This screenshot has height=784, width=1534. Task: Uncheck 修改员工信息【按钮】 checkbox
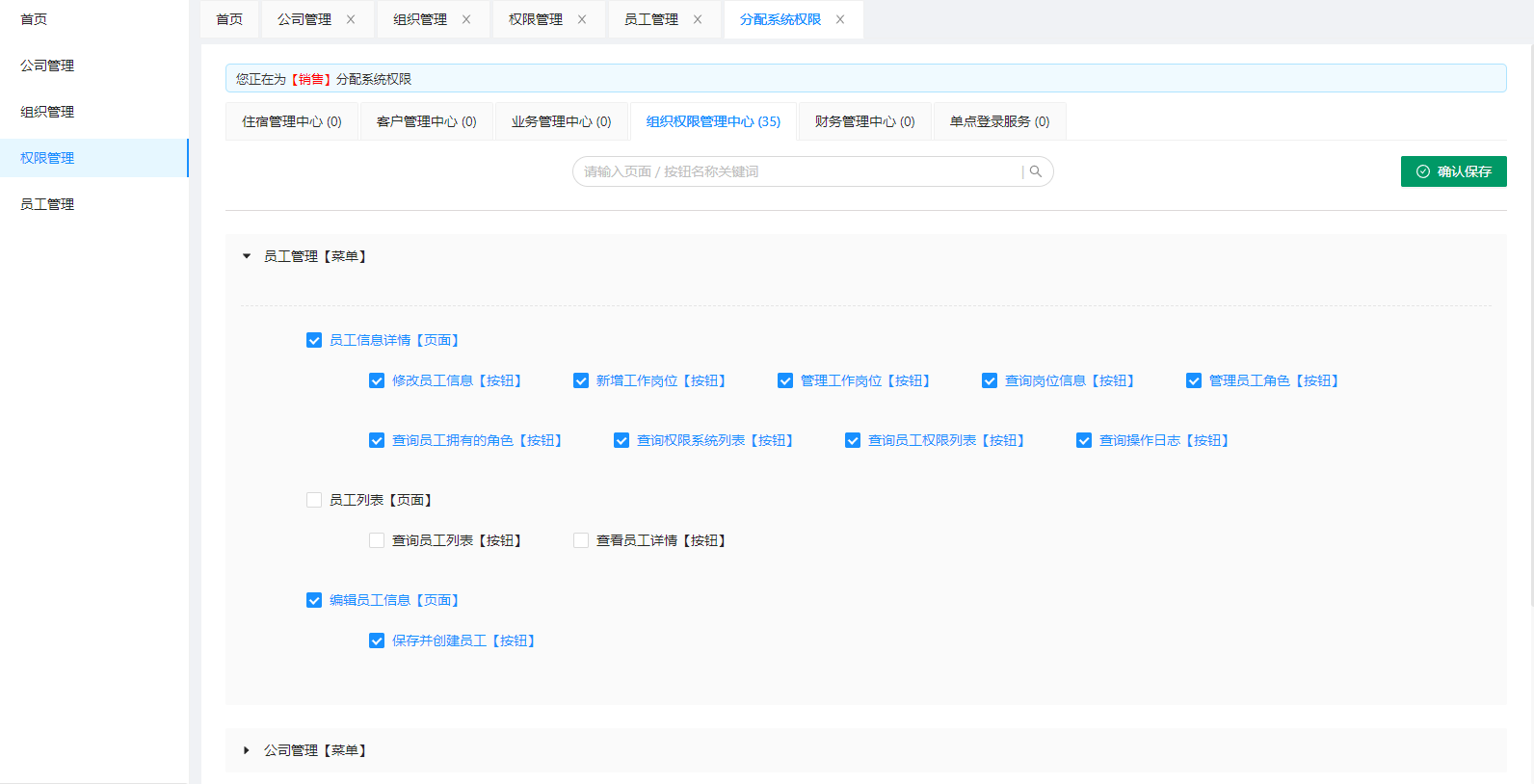[377, 380]
